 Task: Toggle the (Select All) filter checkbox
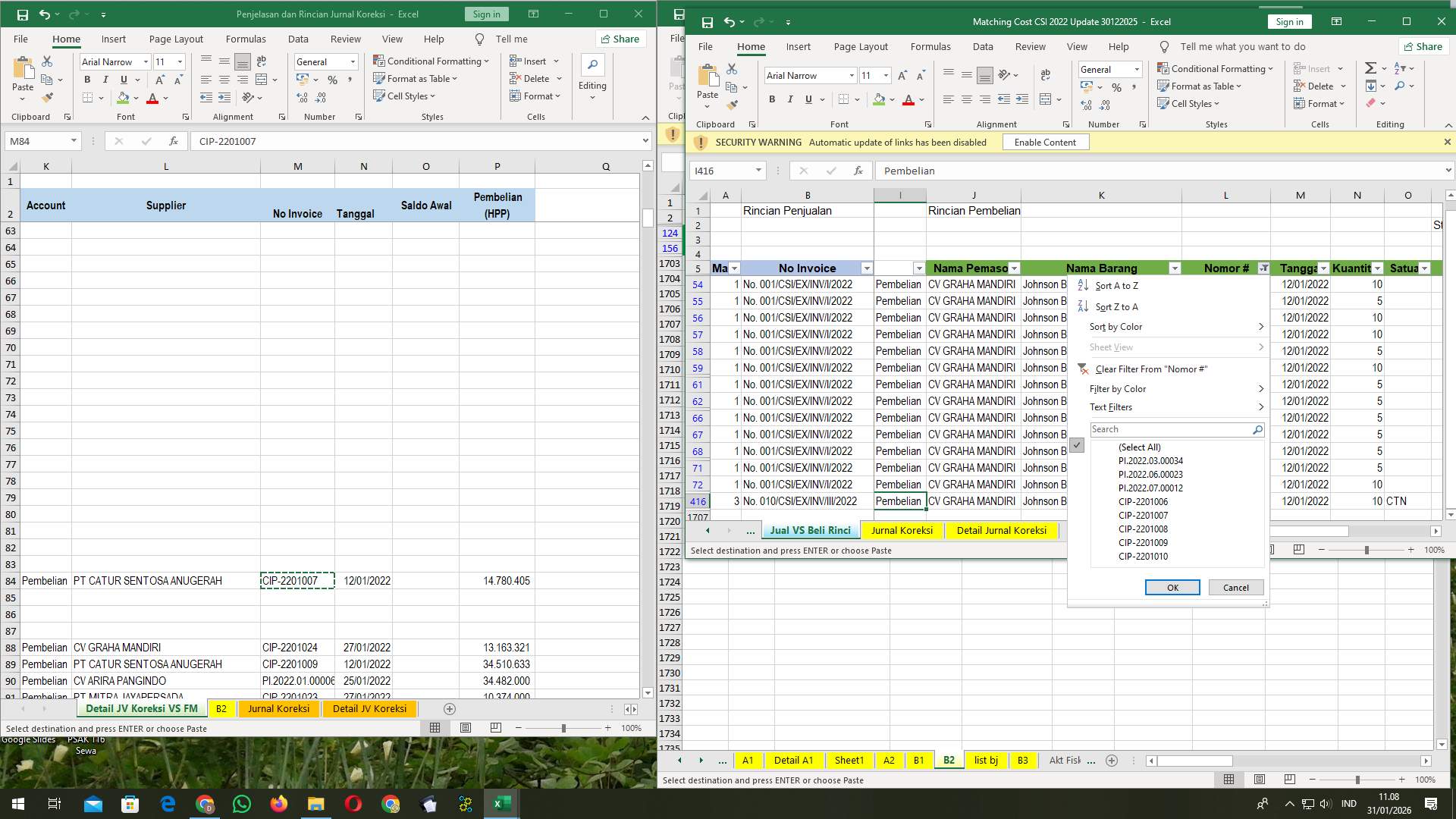click(1078, 445)
